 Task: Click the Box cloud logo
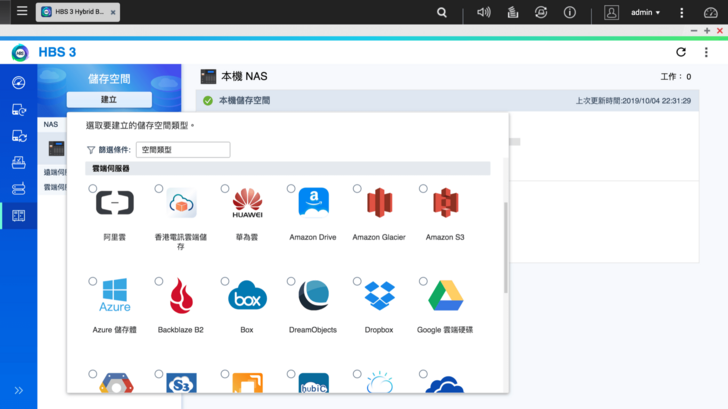(247, 295)
